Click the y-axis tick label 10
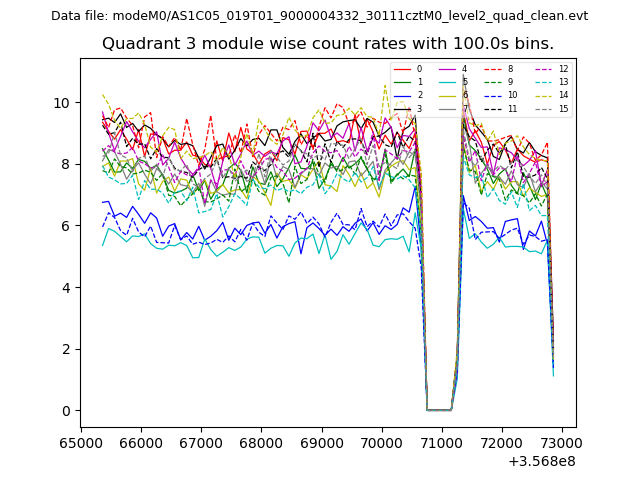640x480 pixels. pyautogui.click(x=61, y=103)
